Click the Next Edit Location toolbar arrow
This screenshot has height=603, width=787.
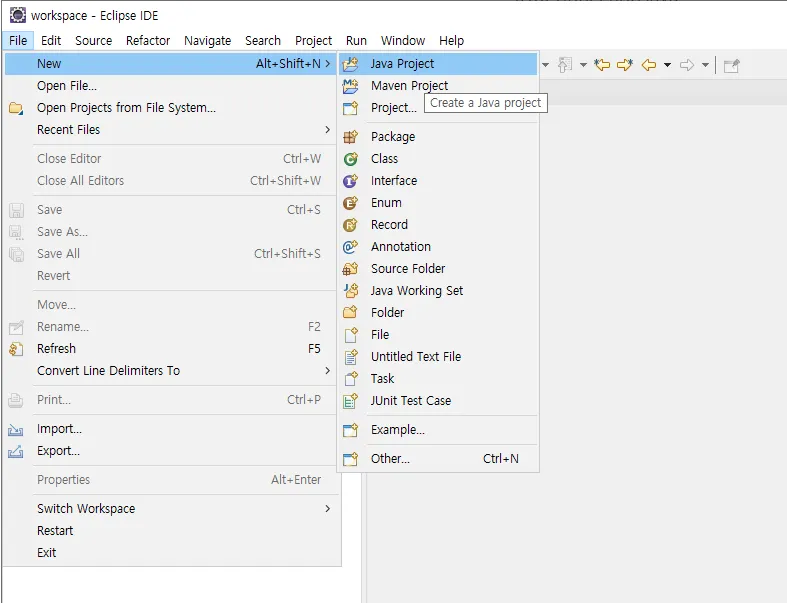coord(625,65)
